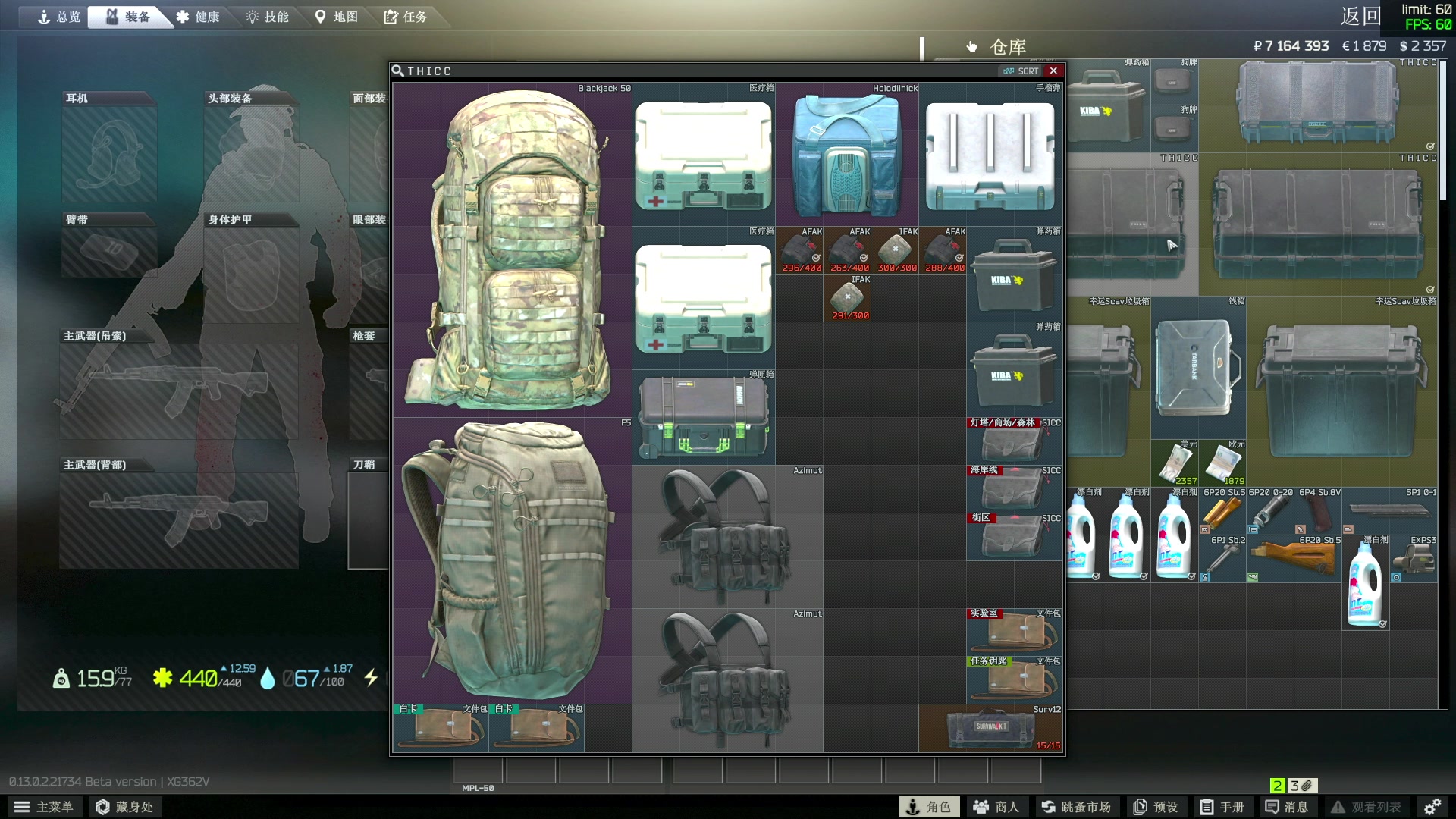Select the 钱箱 money case in stash
The height and width of the screenshot is (819, 1456).
click(1198, 368)
